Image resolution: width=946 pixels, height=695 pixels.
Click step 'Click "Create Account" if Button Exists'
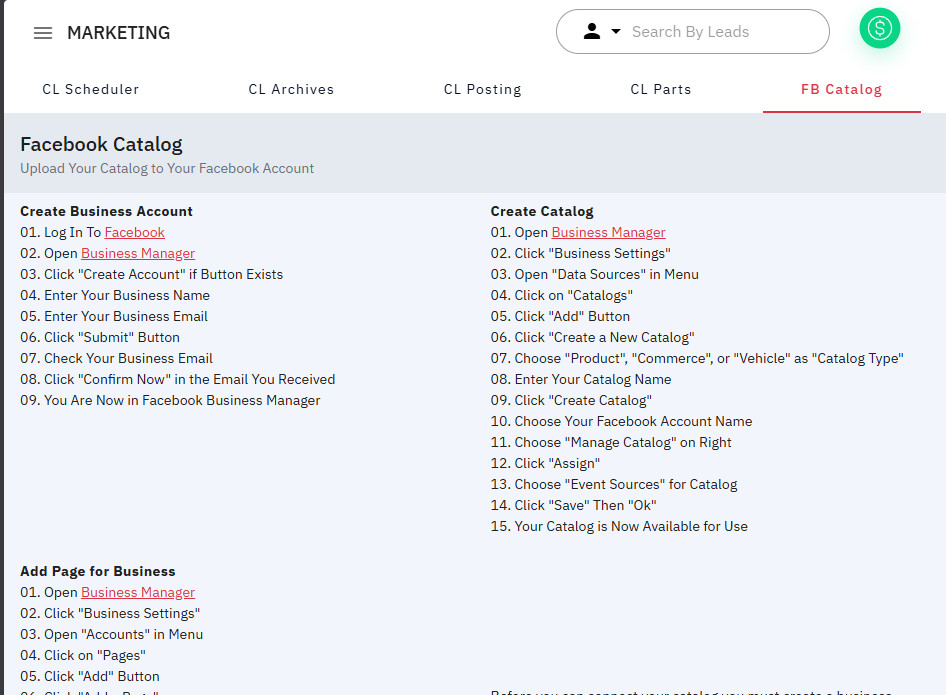(x=151, y=275)
